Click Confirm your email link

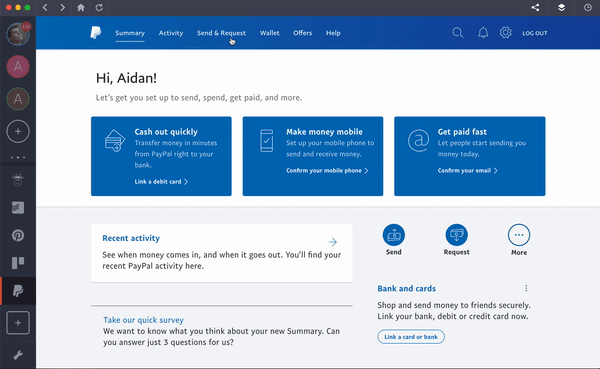[468, 170]
